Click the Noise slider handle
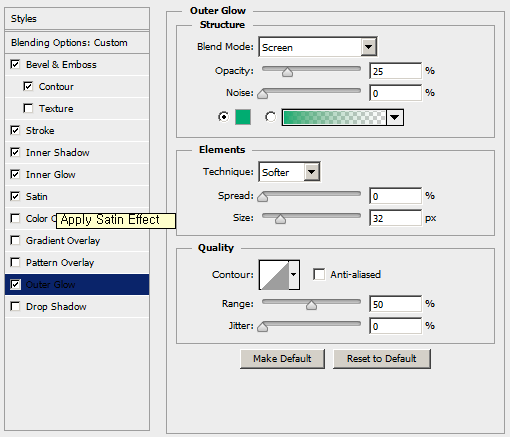 (x=263, y=94)
